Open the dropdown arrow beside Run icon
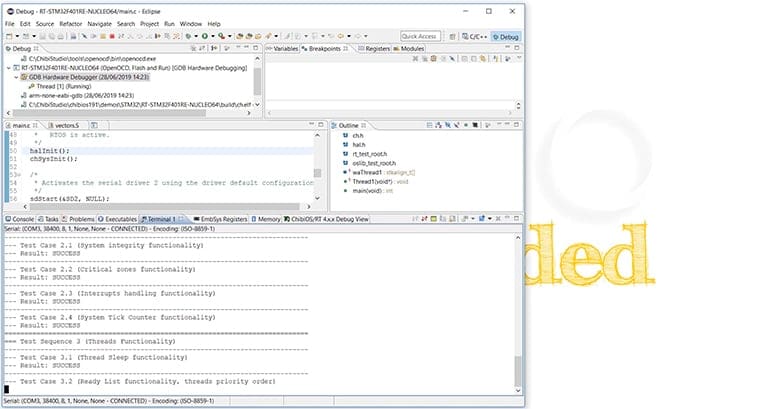Image resolution: width=768 pixels, height=409 pixels. pos(213,36)
